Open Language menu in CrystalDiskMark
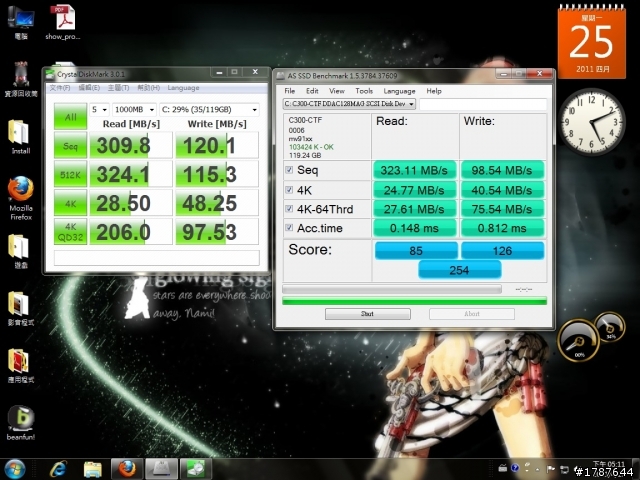Screen dimensions: 640x480 point(183,88)
